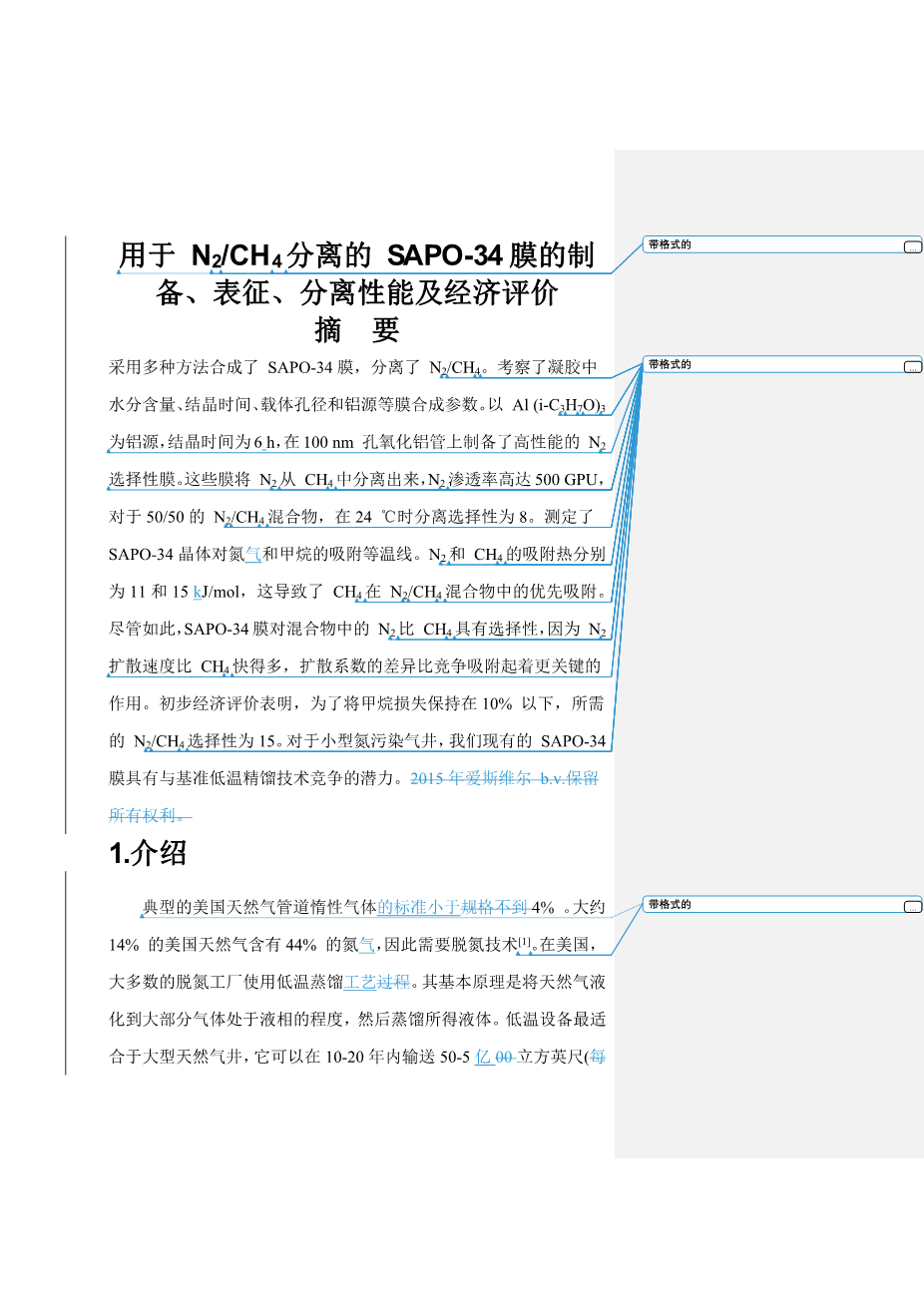Screen dimensions: 924x1306
Task: Click the phrase '立方英尺' in the last line
Action: point(550,1058)
